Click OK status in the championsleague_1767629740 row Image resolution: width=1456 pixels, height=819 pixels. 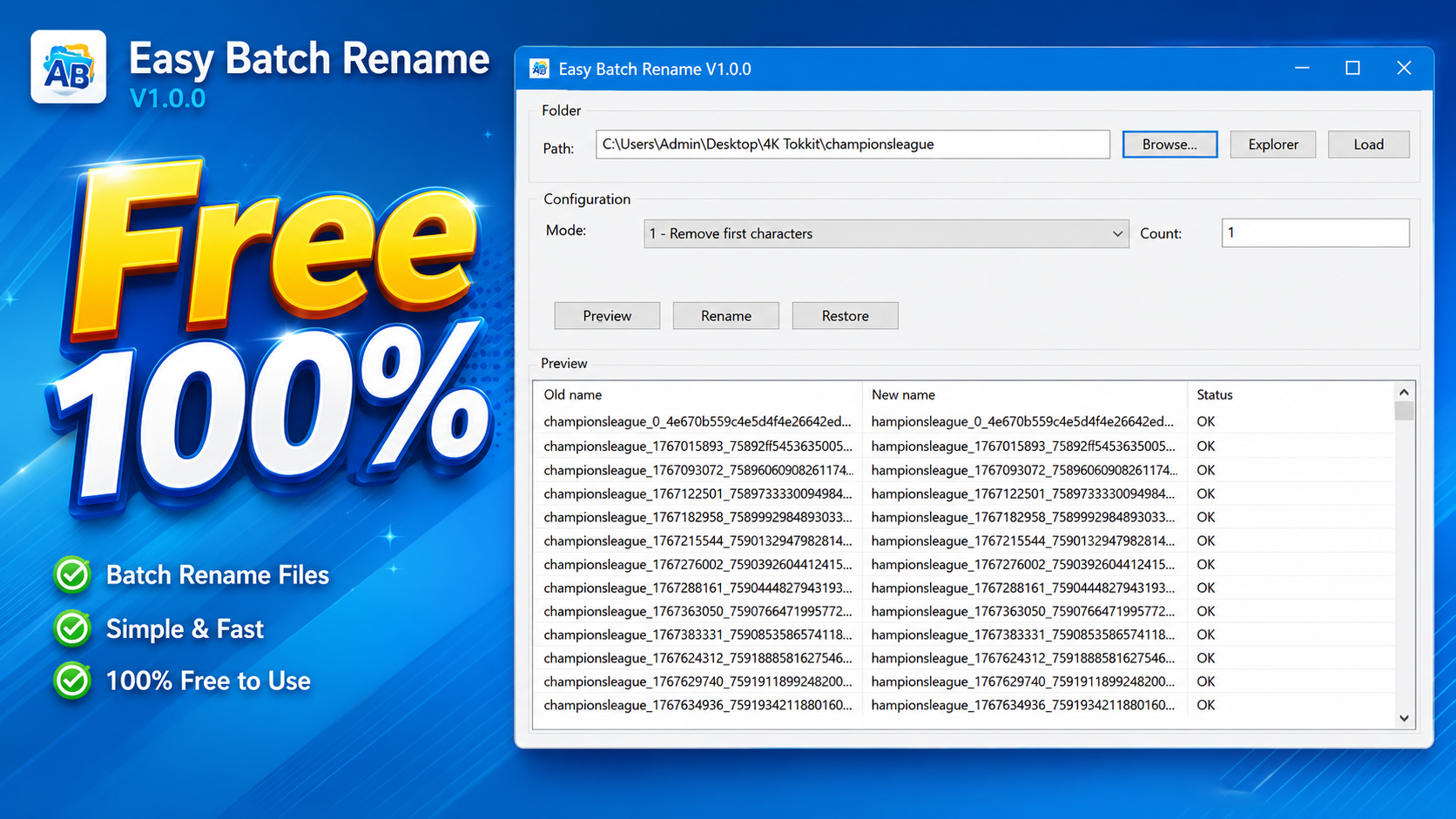(x=1205, y=681)
